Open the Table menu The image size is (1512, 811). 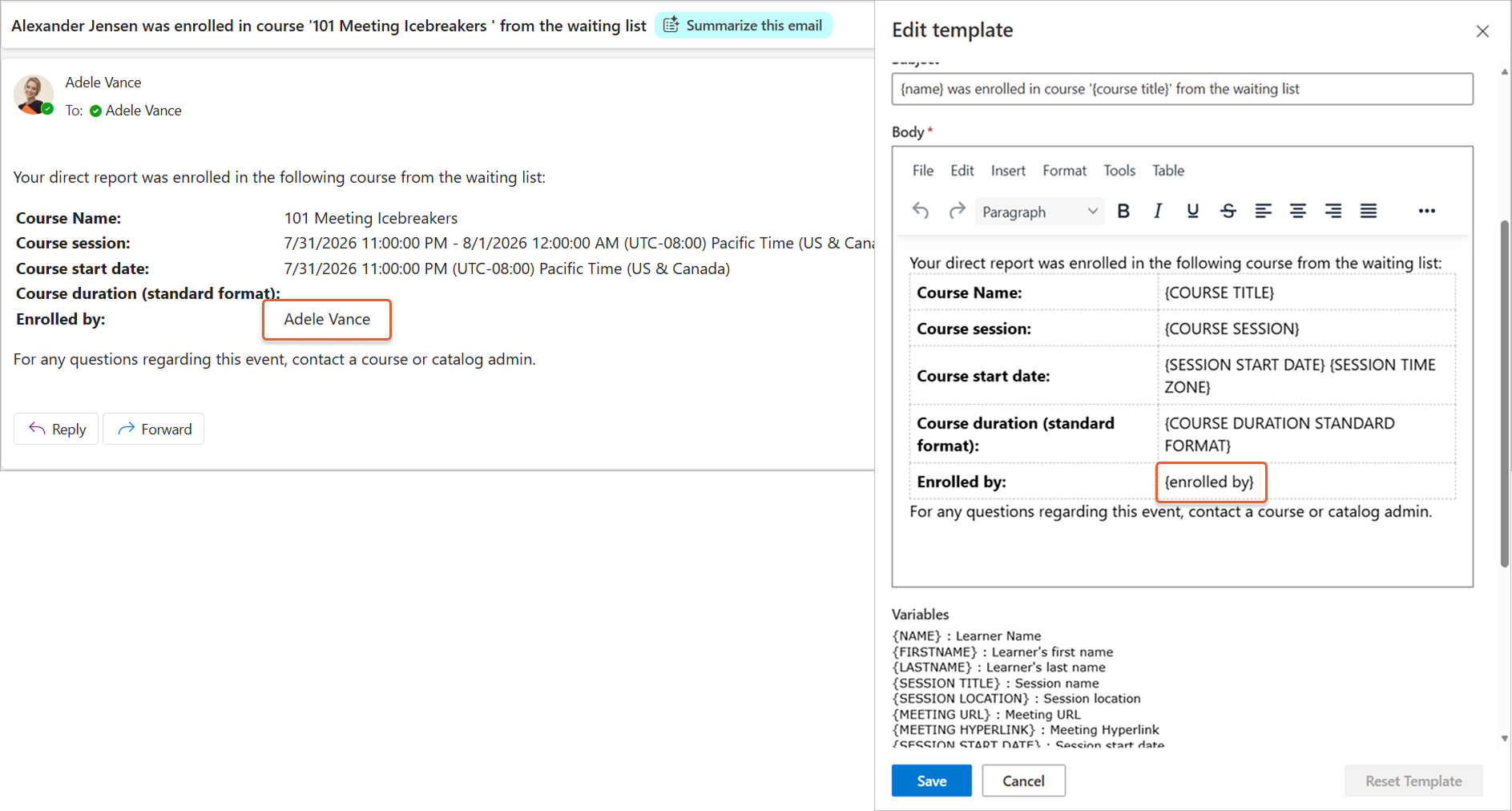tap(1168, 171)
